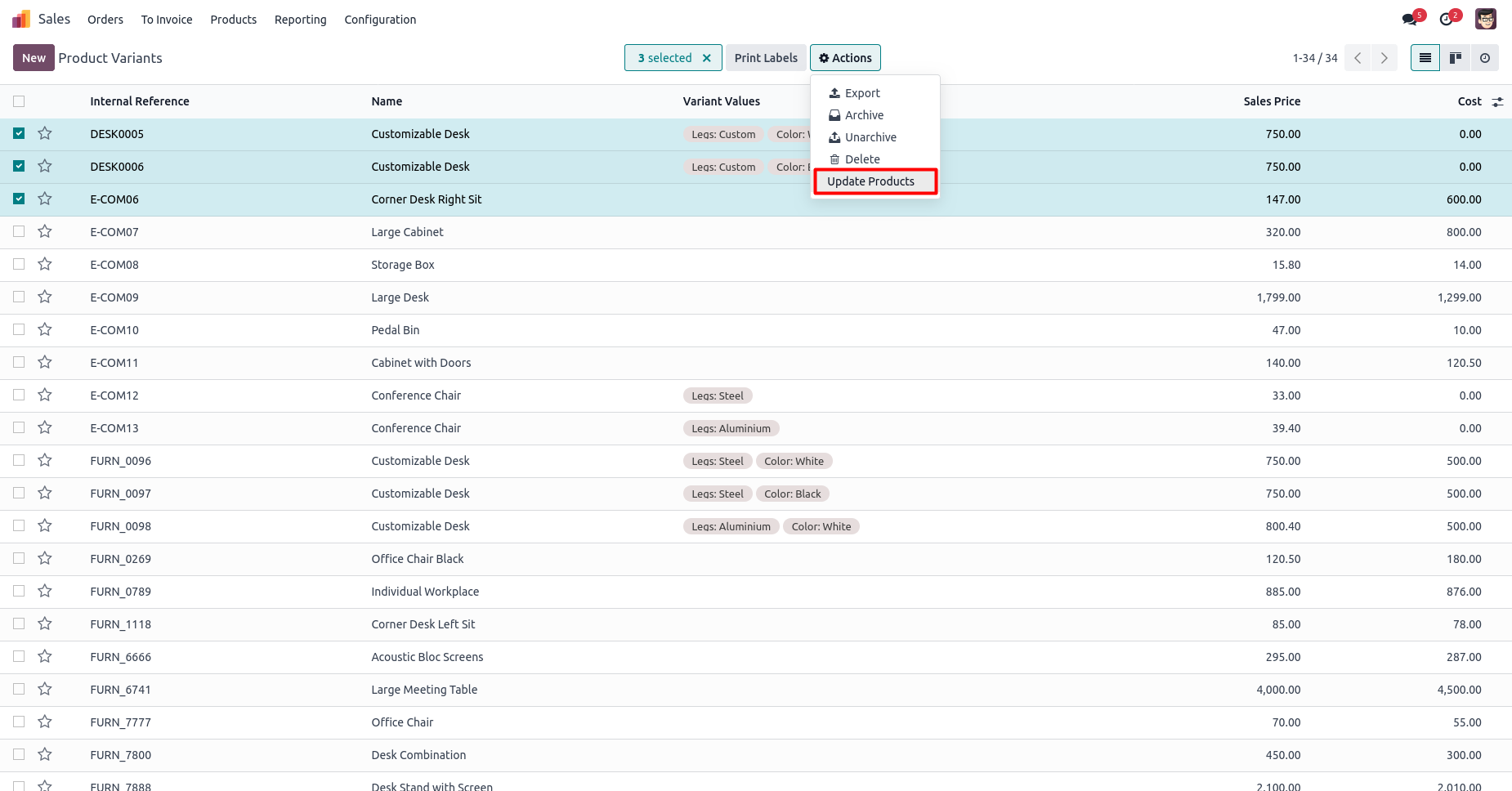Open the Office Chair Black record
This screenshot has height=791, width=1512.
(x=418, y=559)
